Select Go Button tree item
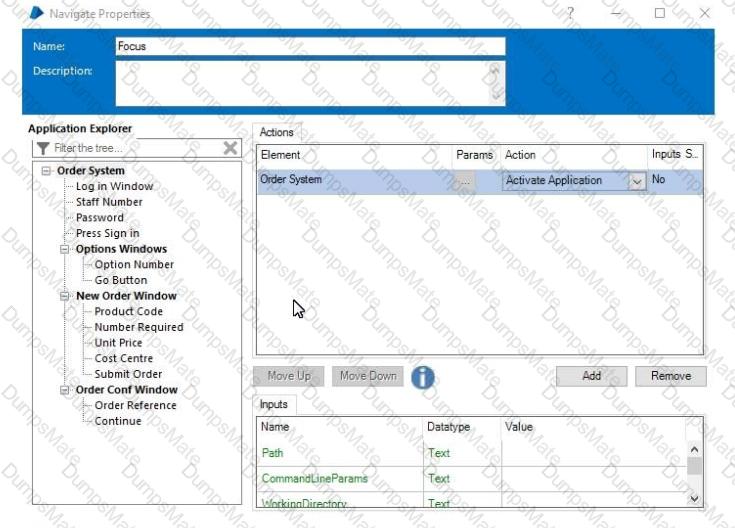Image resolution: width=735 pixels, height=528 pixels. (121, 280)
